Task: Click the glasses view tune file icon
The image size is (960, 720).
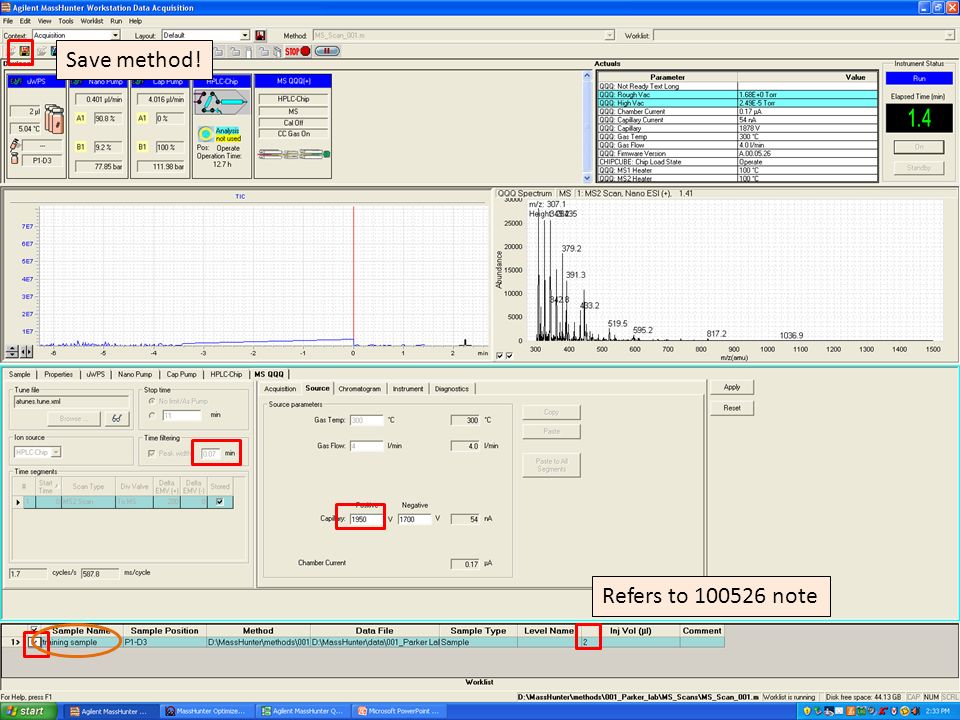Action: click(116, 418)
